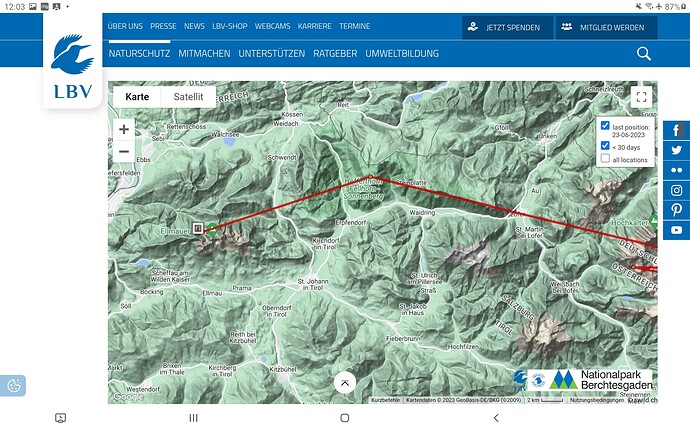Viewport: 690px width, 431px height.
Task: Open the Webcams link
Action: 272,26
